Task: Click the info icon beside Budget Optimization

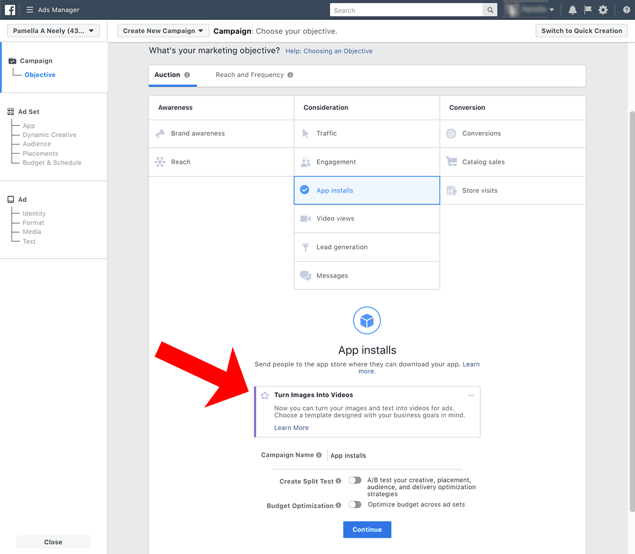Action: 339,505
